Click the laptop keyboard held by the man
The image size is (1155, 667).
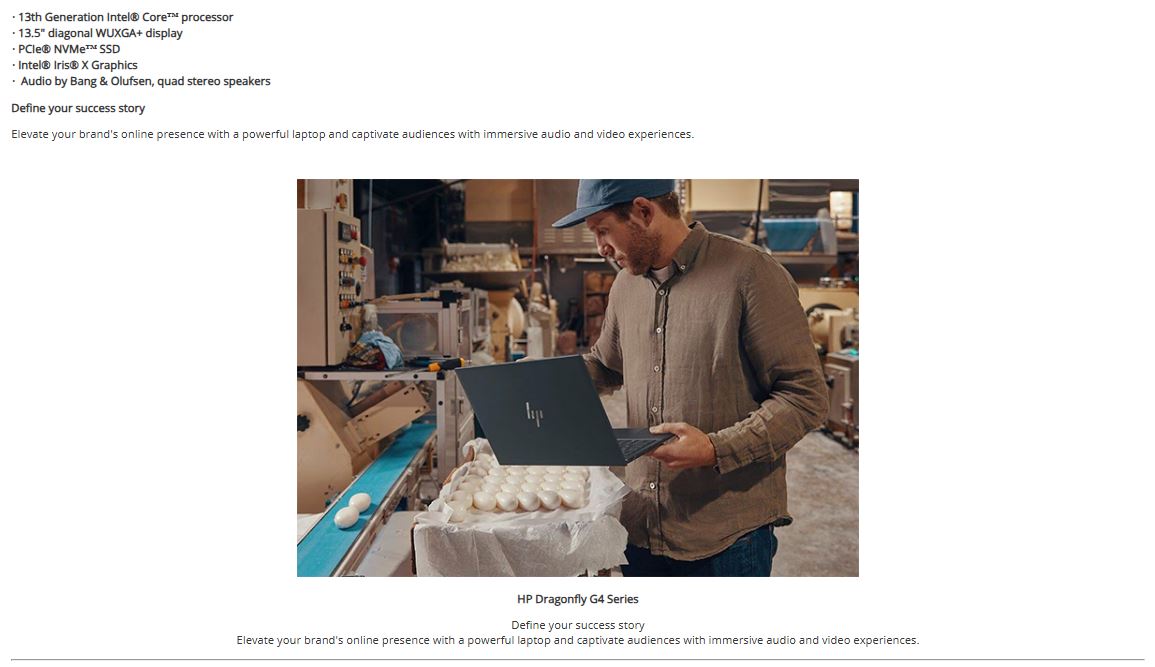(x=642, y=444)
